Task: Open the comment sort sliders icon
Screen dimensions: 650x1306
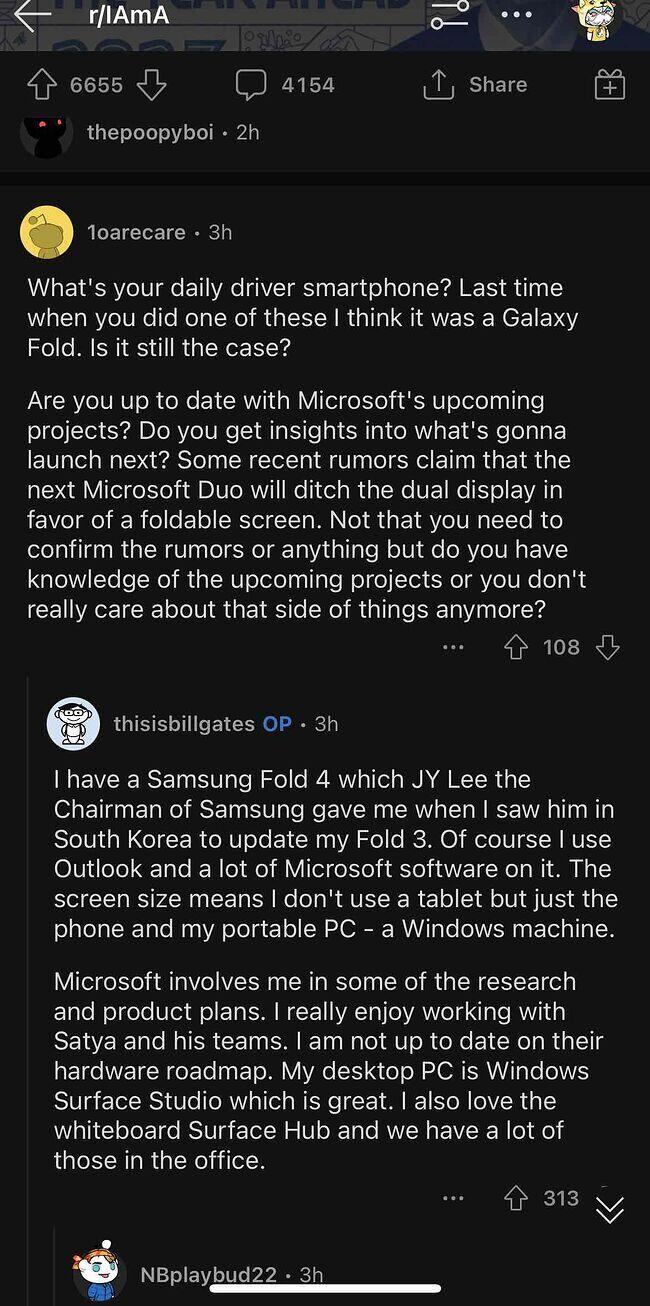Action: point(449,16)
